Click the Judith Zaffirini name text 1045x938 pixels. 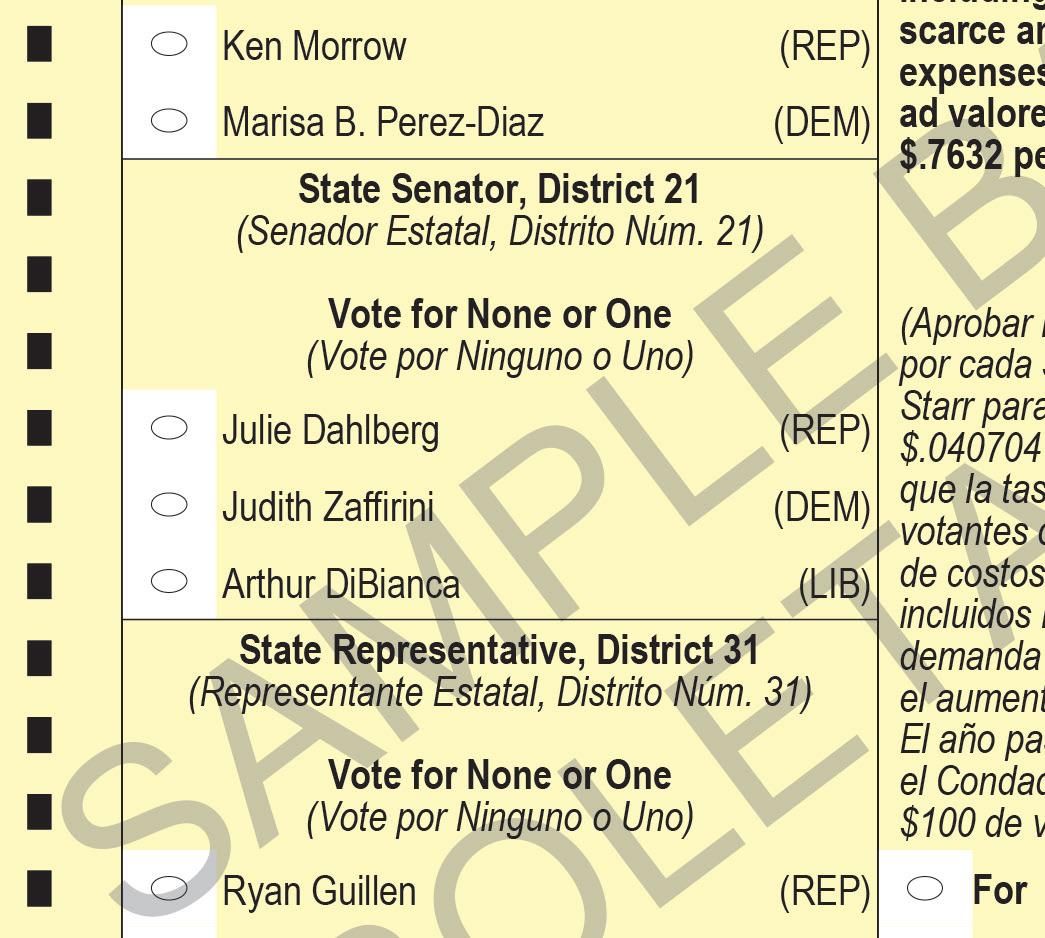click(328, 508)
